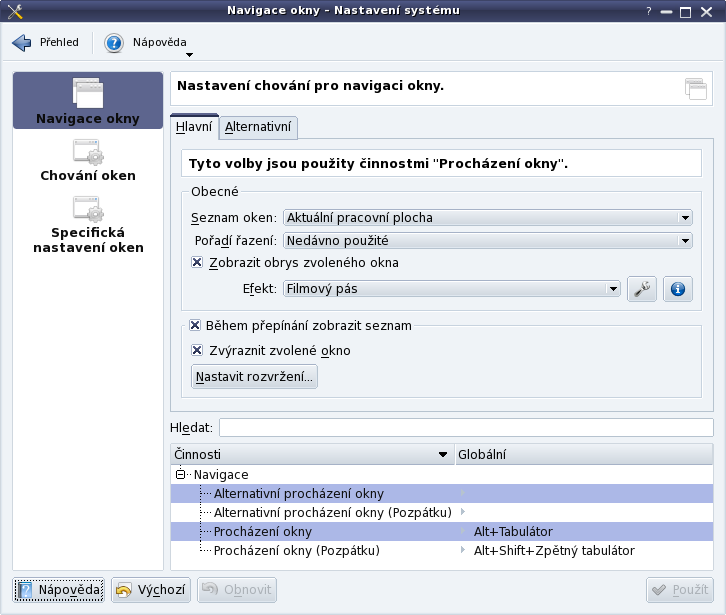The image size is (726, 615).
Task: Select Alternativní procházení okny (Pozpátku) row
Action: pos(442,513)
